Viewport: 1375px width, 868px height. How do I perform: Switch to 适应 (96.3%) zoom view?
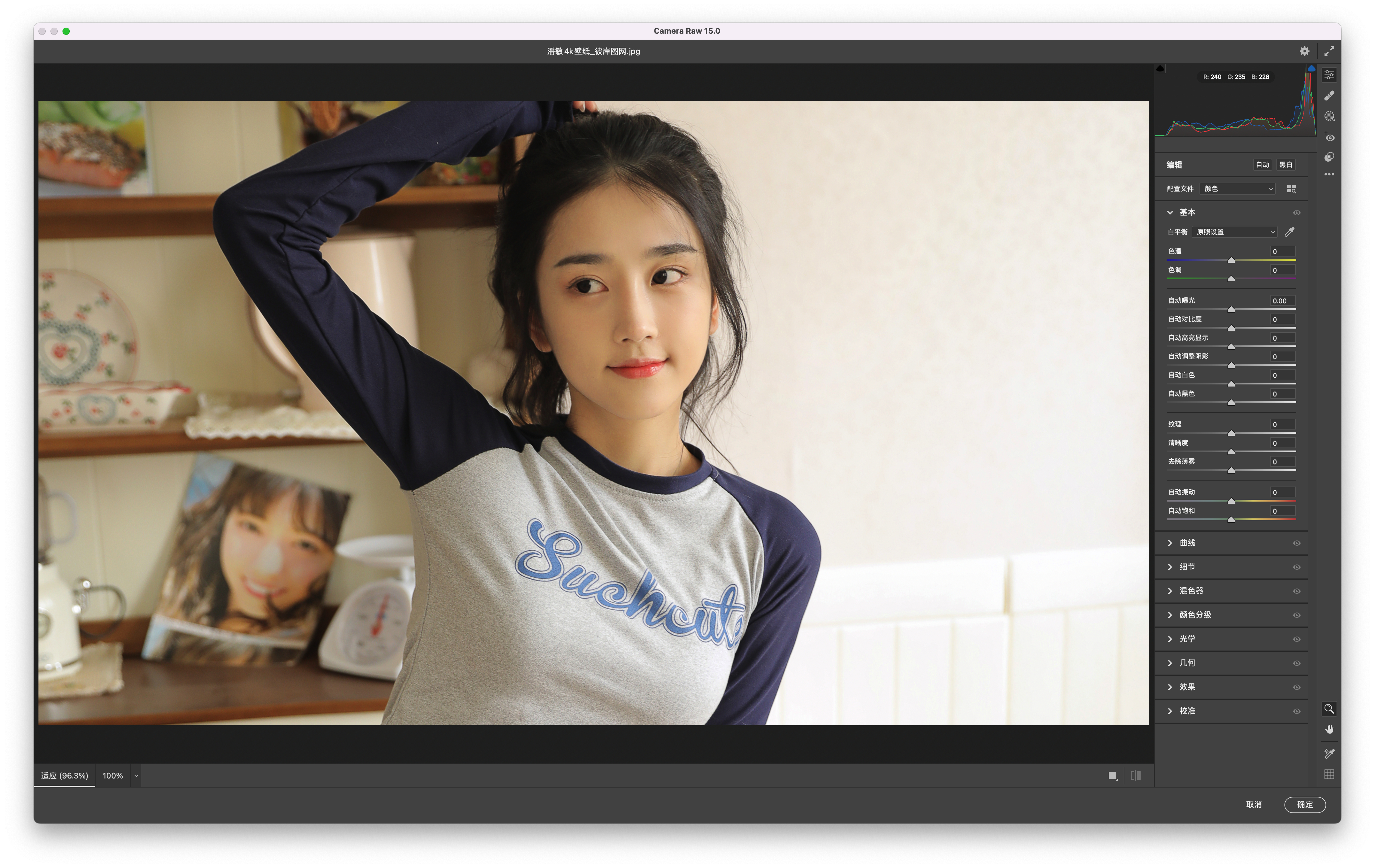65,775
